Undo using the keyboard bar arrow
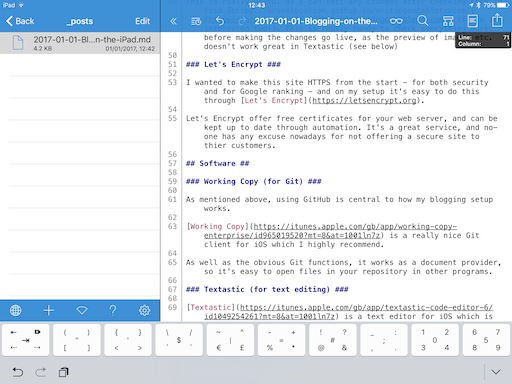The image size is (512, 384). [18, 372]
